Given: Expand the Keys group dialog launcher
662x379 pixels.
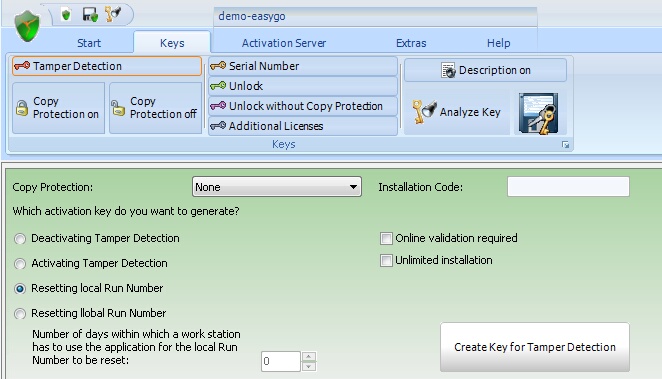Looking at the screenshot, I should [565, 145].
